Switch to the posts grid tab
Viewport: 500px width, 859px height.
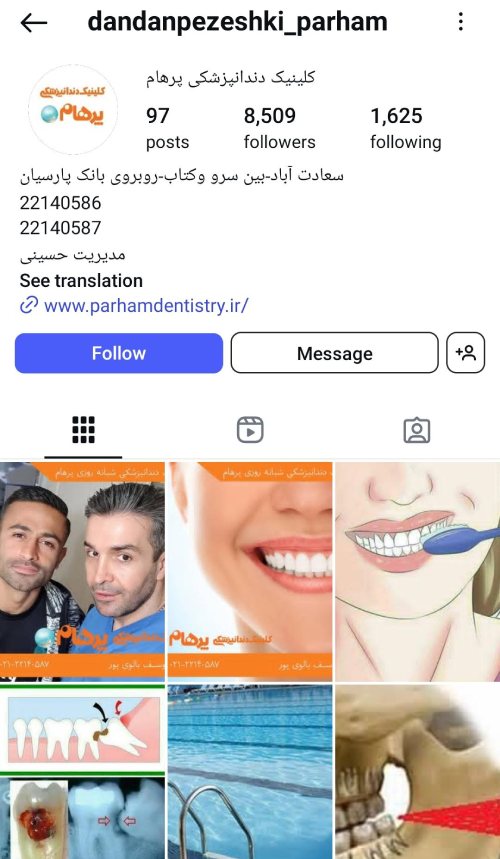(x=83, y=430)
